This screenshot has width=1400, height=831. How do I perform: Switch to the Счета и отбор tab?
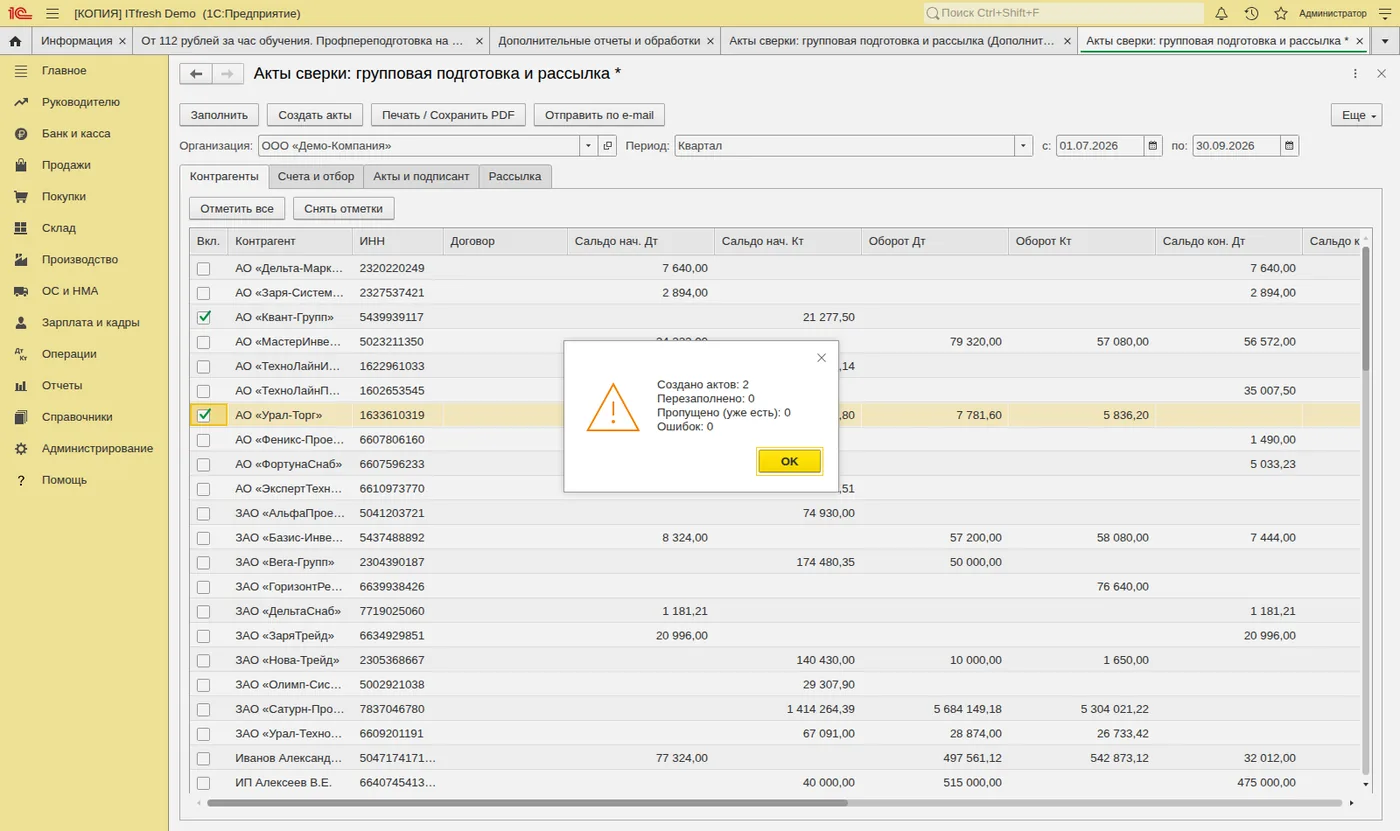[316, 176]
